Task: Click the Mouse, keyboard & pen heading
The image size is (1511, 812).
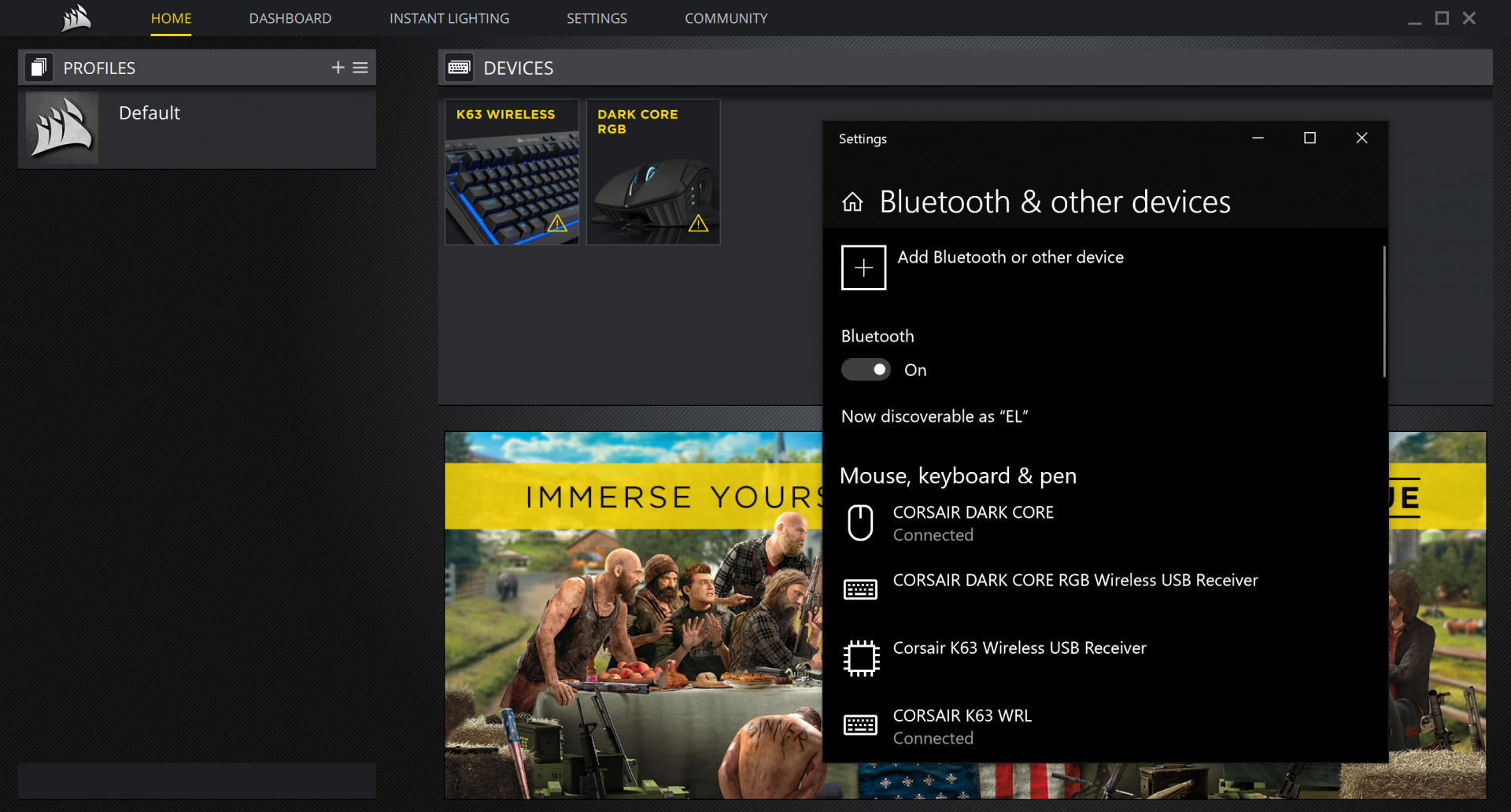Action: pos(958,476)
